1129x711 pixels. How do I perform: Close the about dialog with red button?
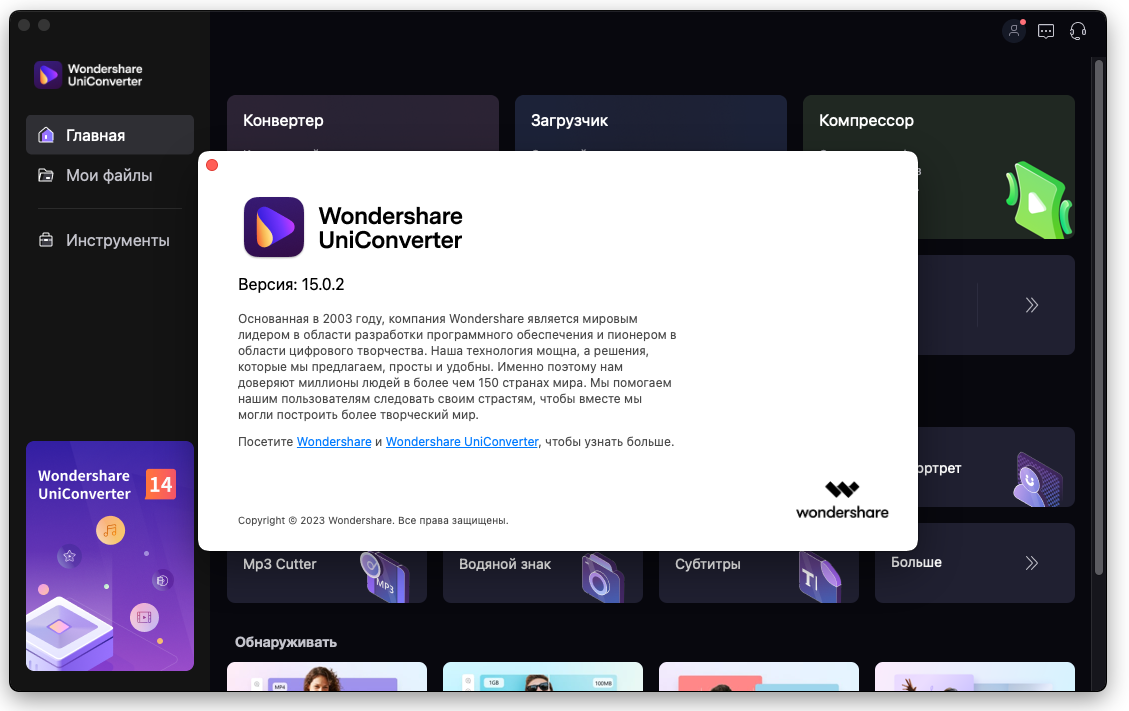(212, 165)
